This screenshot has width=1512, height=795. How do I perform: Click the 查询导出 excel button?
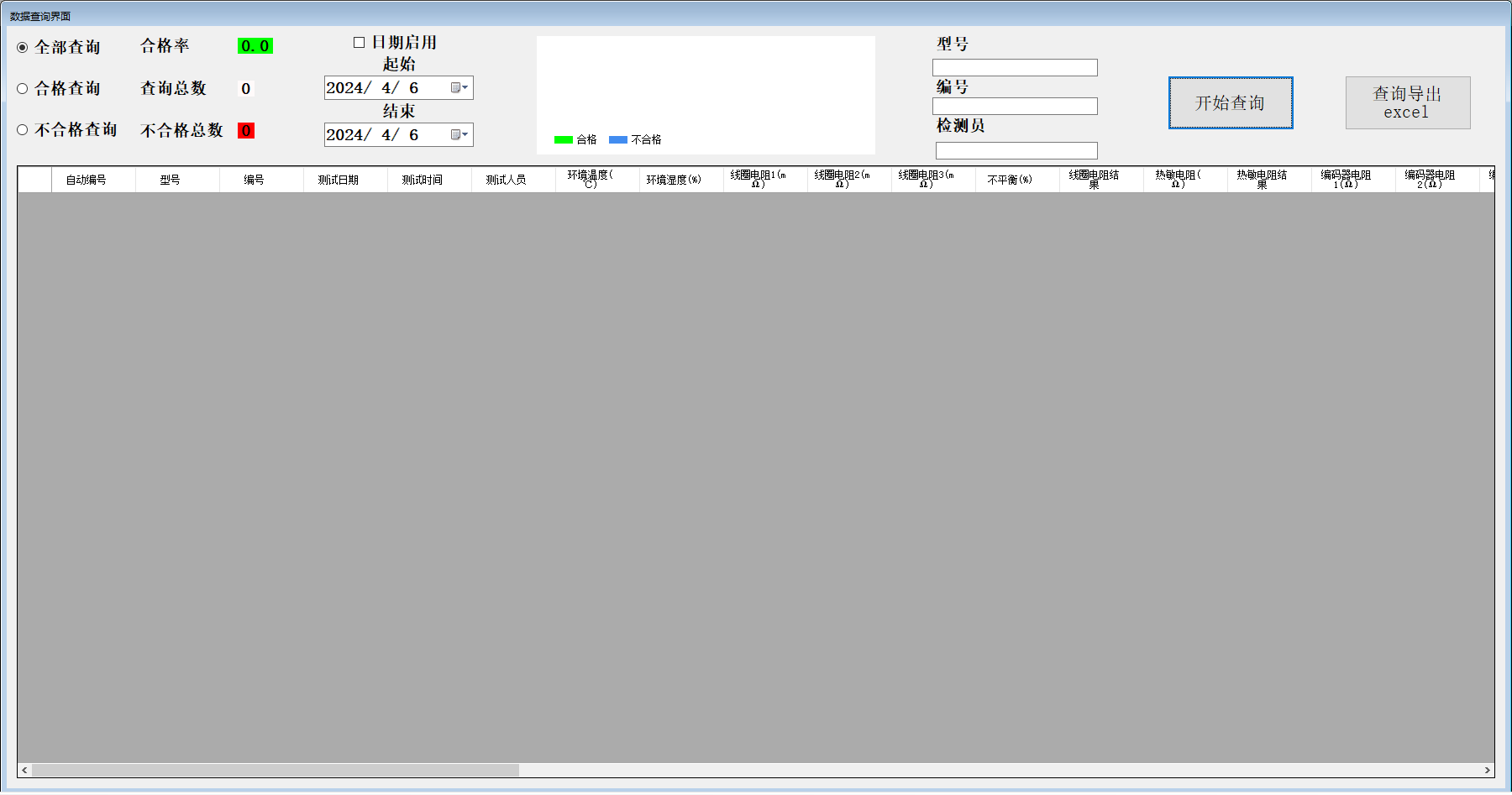[1407, 103]
